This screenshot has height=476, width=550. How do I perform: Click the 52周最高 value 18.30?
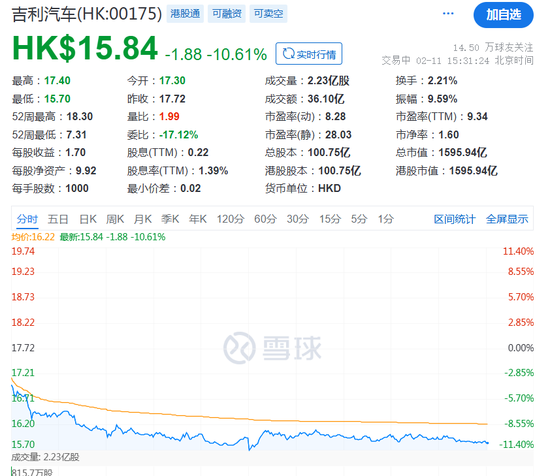coord(80,116)
